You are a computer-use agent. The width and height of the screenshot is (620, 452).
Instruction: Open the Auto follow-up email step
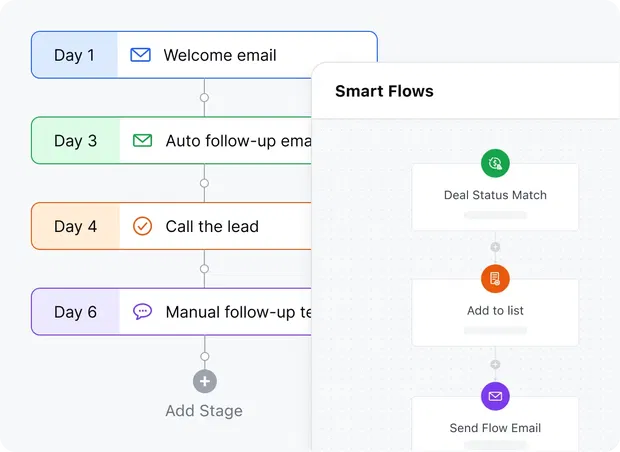[x=171, y=140]
